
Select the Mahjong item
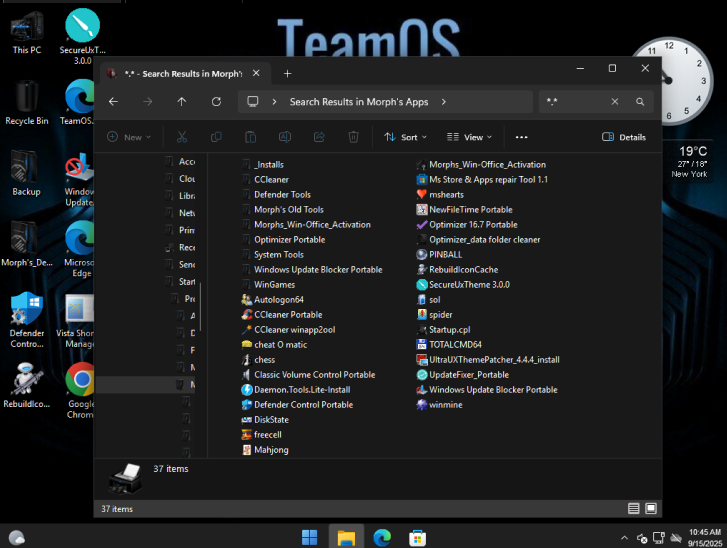(x=265, y=450)
